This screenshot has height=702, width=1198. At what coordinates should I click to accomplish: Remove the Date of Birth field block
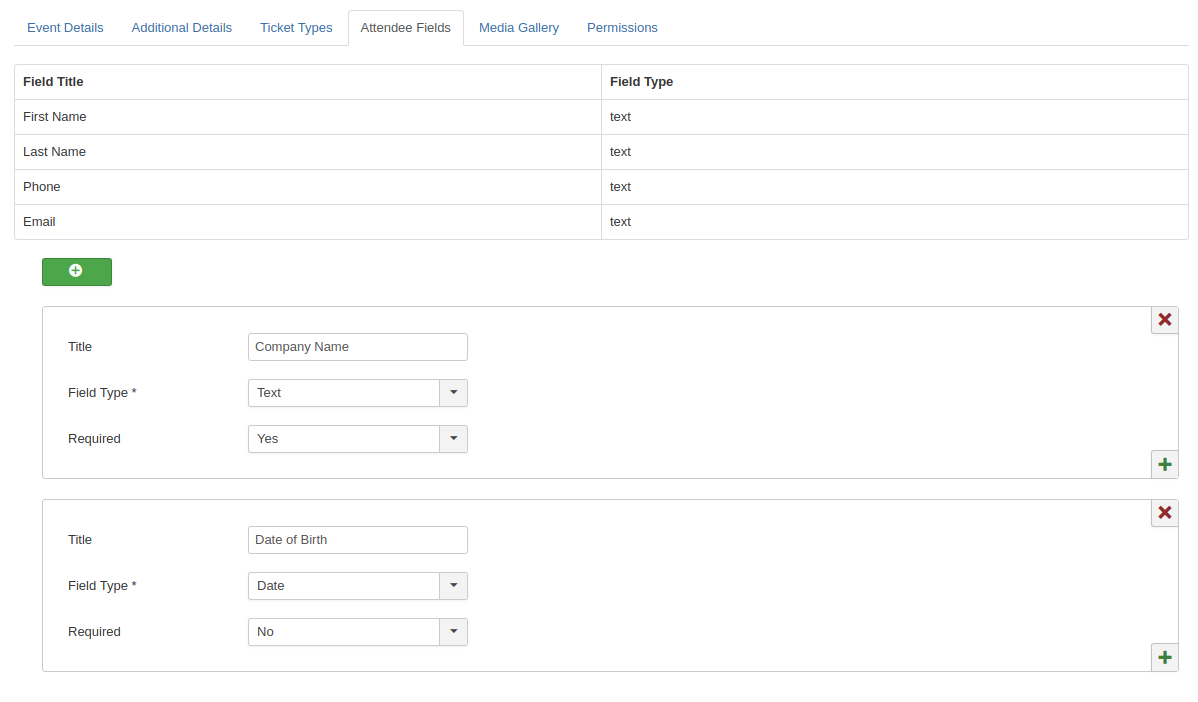(1164, 513)
